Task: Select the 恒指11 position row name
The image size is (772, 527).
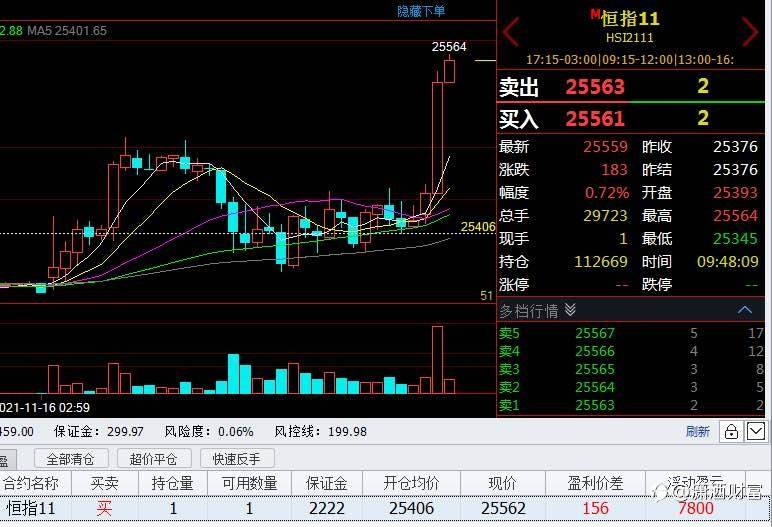Action: click(31, 508)
